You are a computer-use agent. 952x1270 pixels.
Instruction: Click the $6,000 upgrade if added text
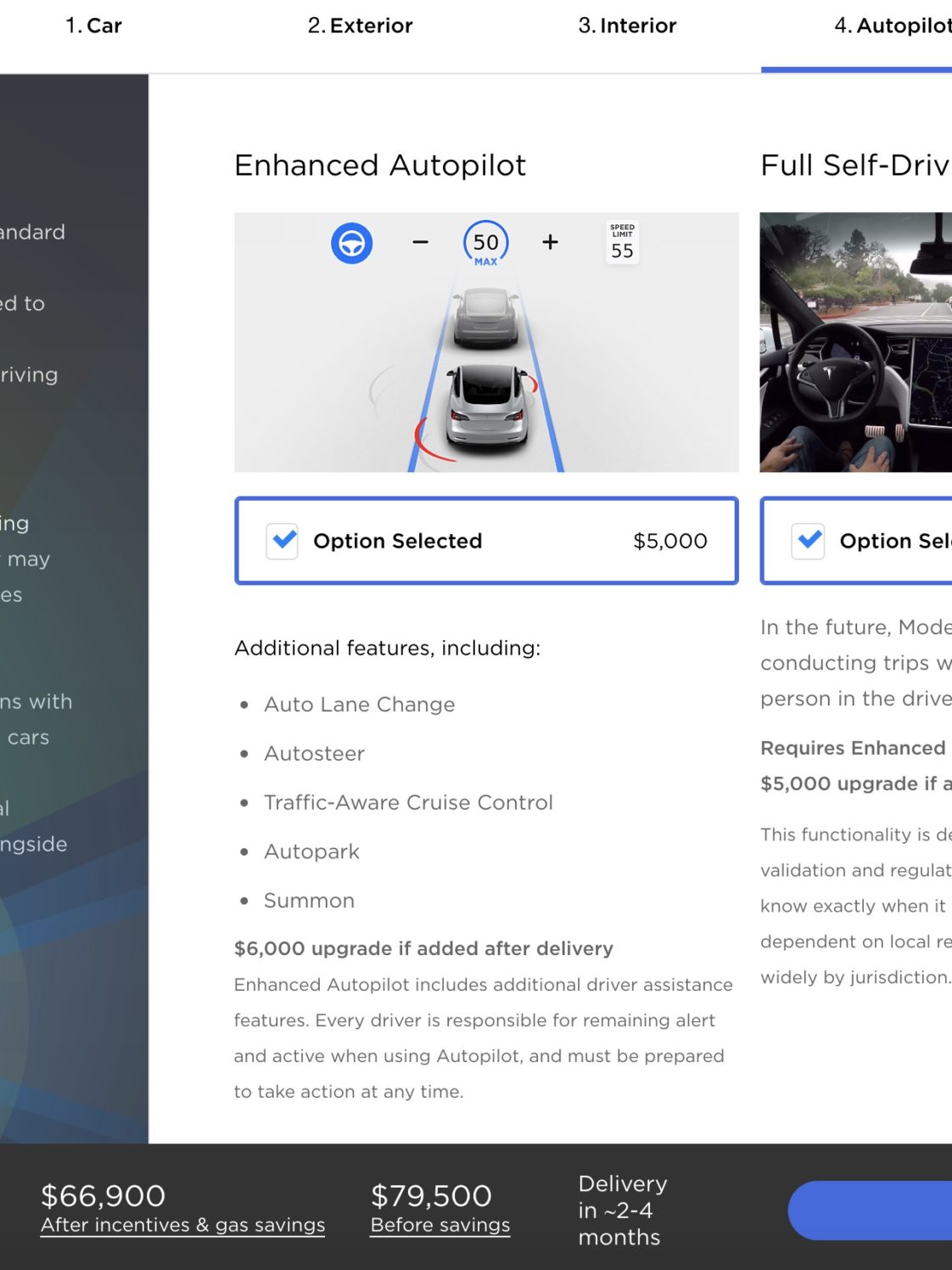click(423, 948)
